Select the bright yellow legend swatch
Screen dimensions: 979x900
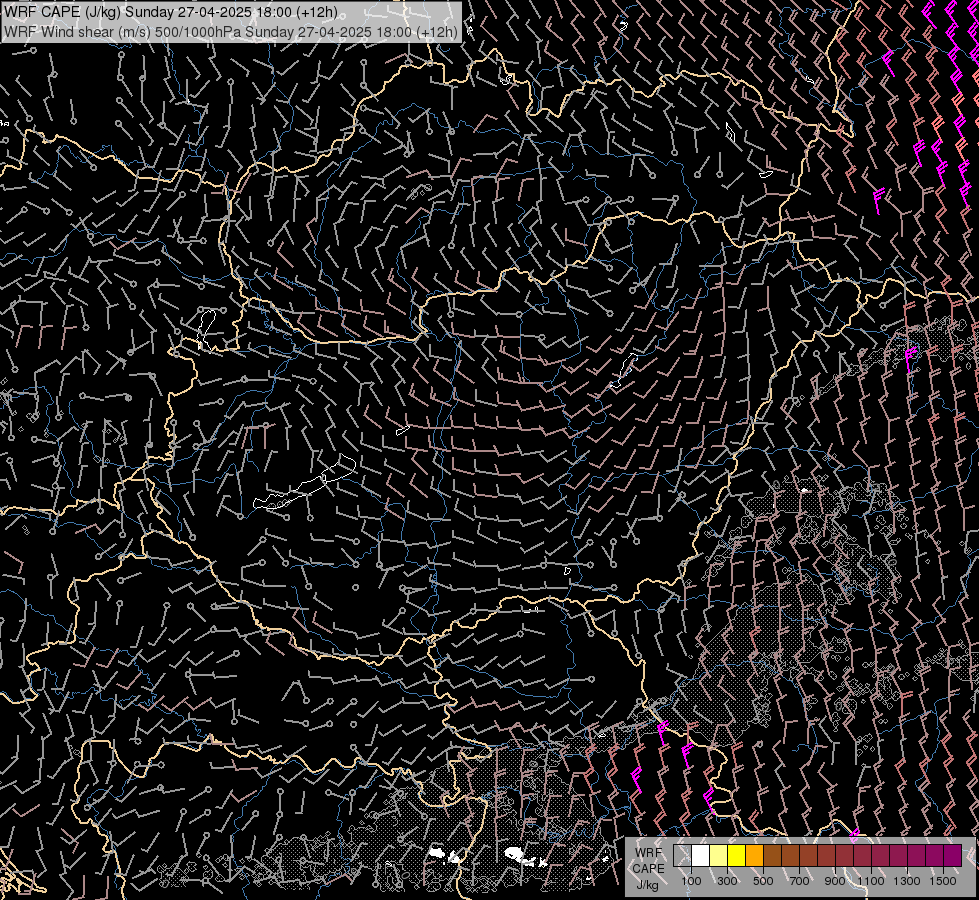736,856
